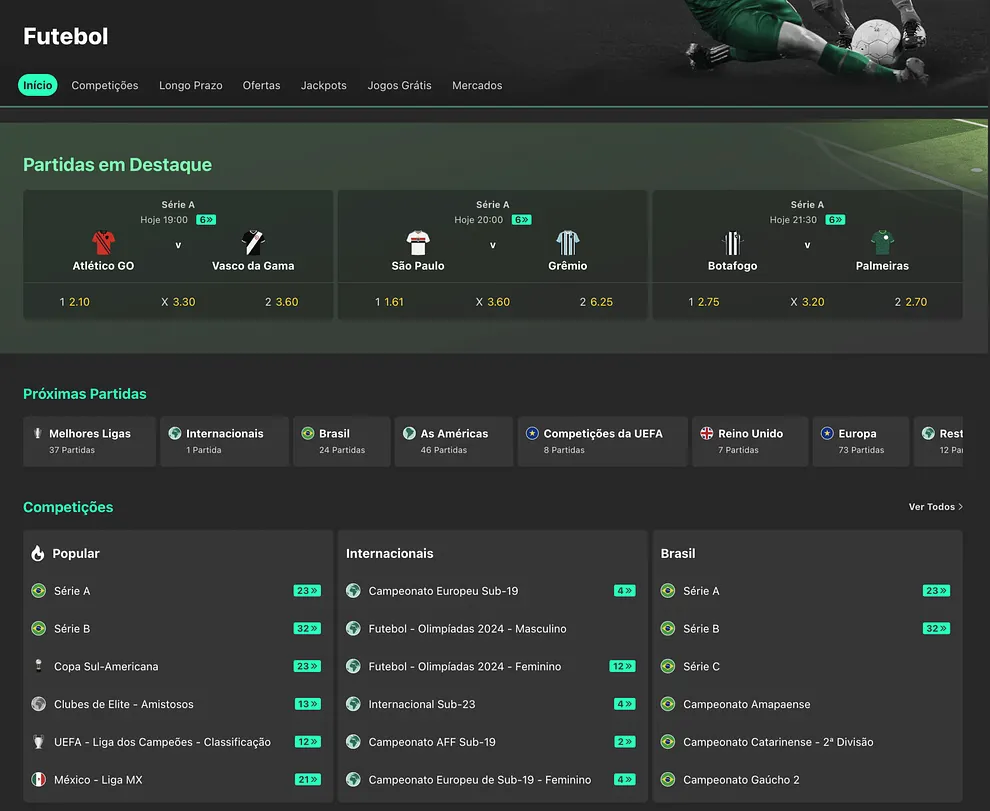
Task: Click the Atlético GO red jersey icon
Action: point(103,243)
